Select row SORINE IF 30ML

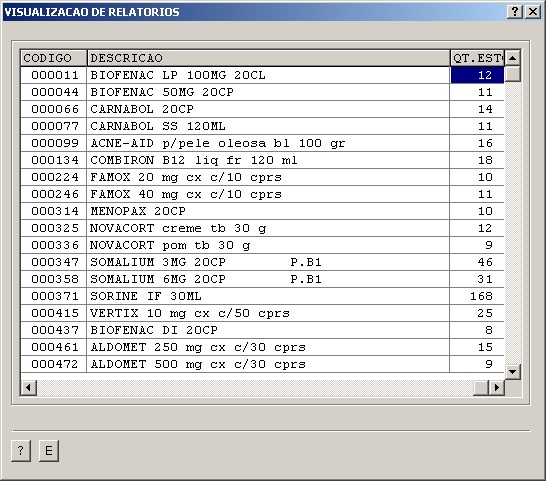point(262,296)
